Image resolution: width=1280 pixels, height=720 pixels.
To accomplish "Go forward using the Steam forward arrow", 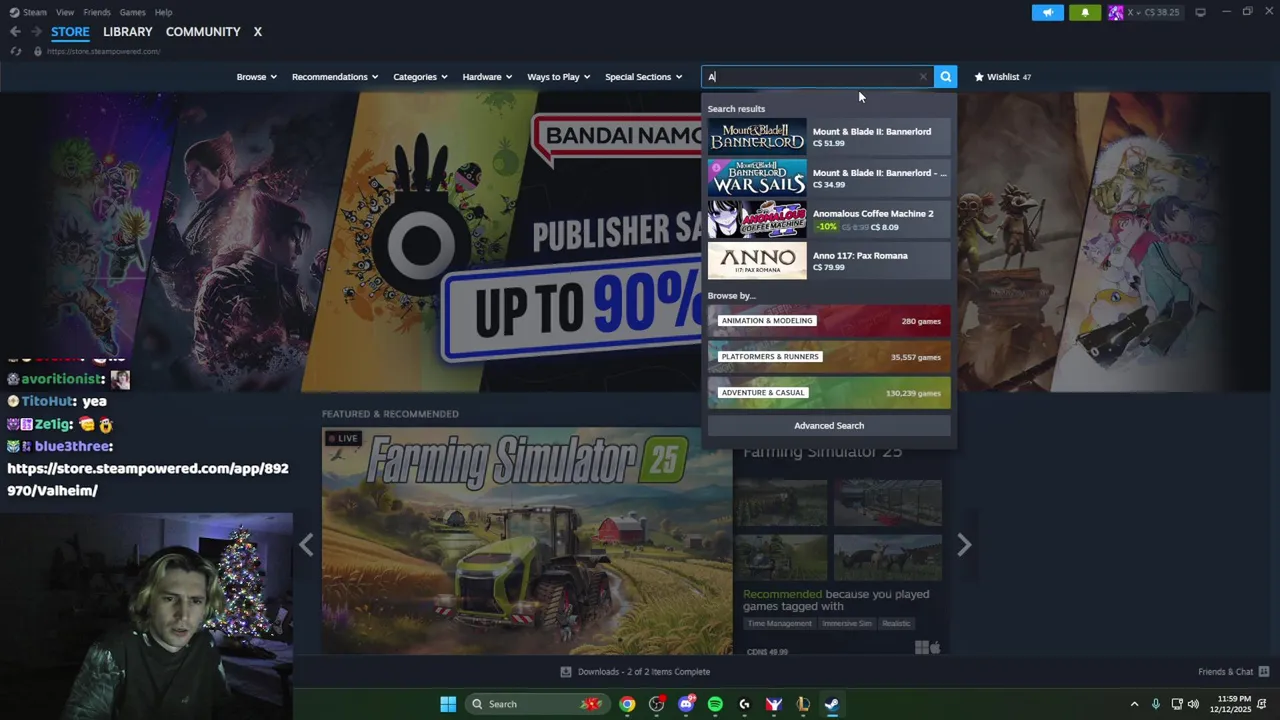I will (x=35, y=32).
